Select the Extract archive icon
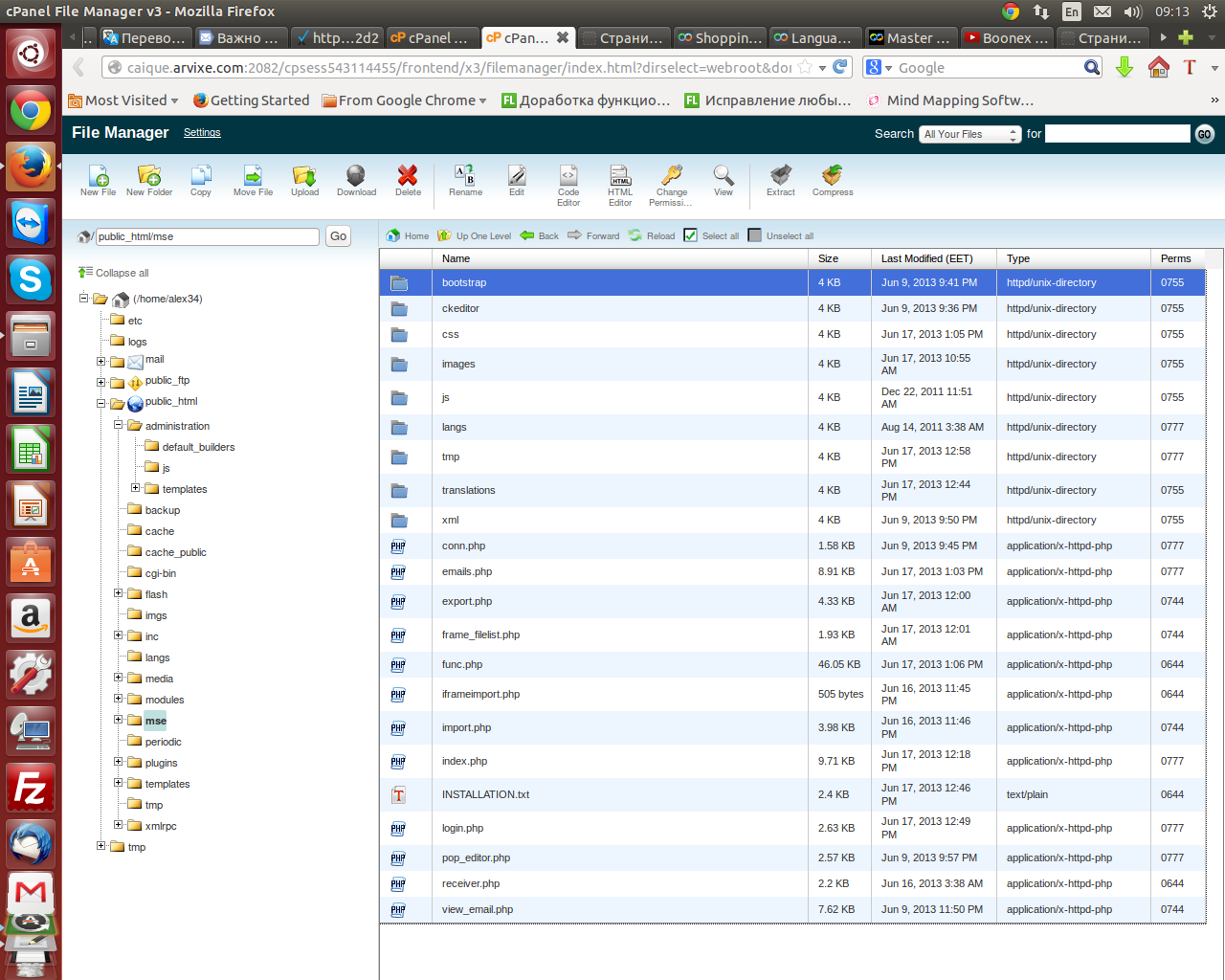Screen dimensions: 1225x980 (x=781, y=178)
